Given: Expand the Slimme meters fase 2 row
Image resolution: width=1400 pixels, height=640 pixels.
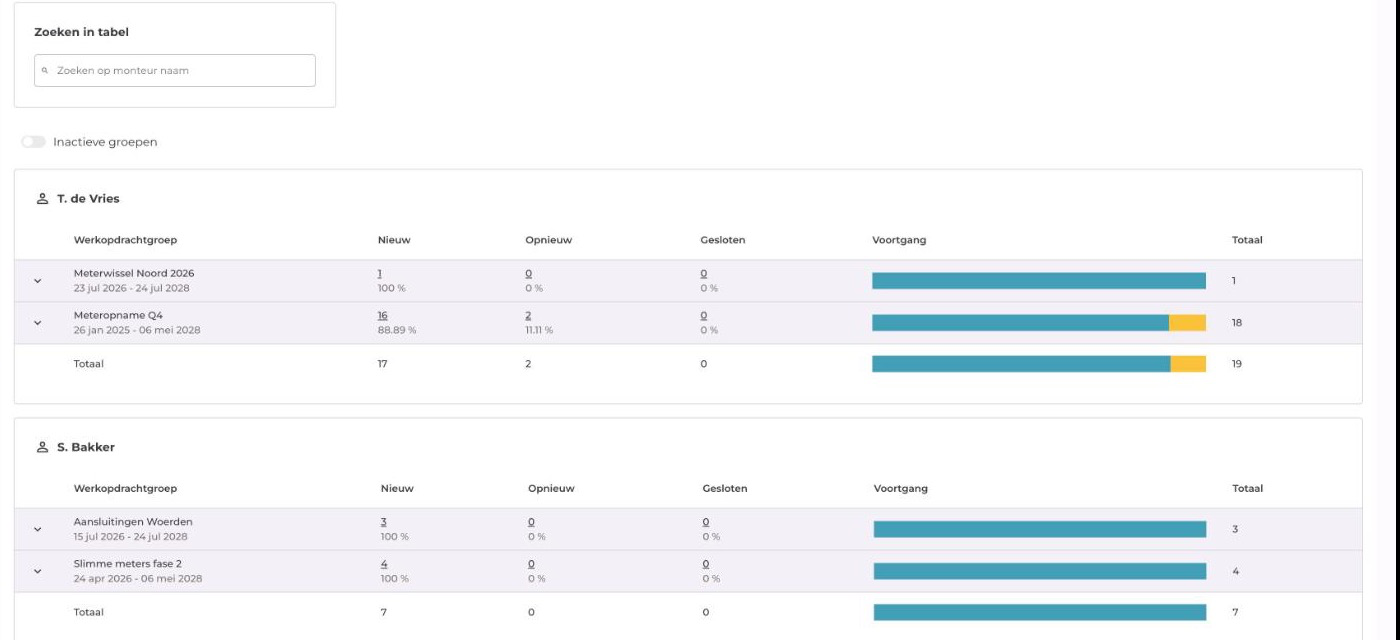Looking at the screenshot, I should [38, 571].
